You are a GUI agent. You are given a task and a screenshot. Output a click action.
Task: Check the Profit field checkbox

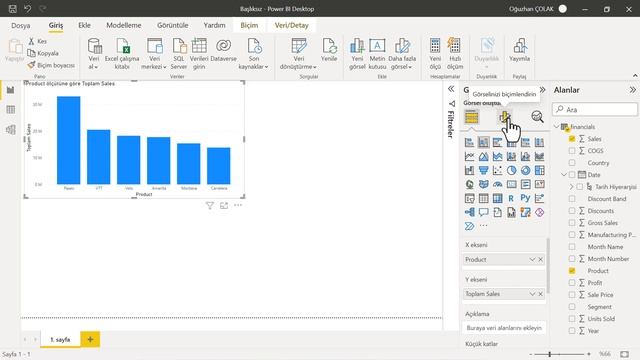(572, 282)
